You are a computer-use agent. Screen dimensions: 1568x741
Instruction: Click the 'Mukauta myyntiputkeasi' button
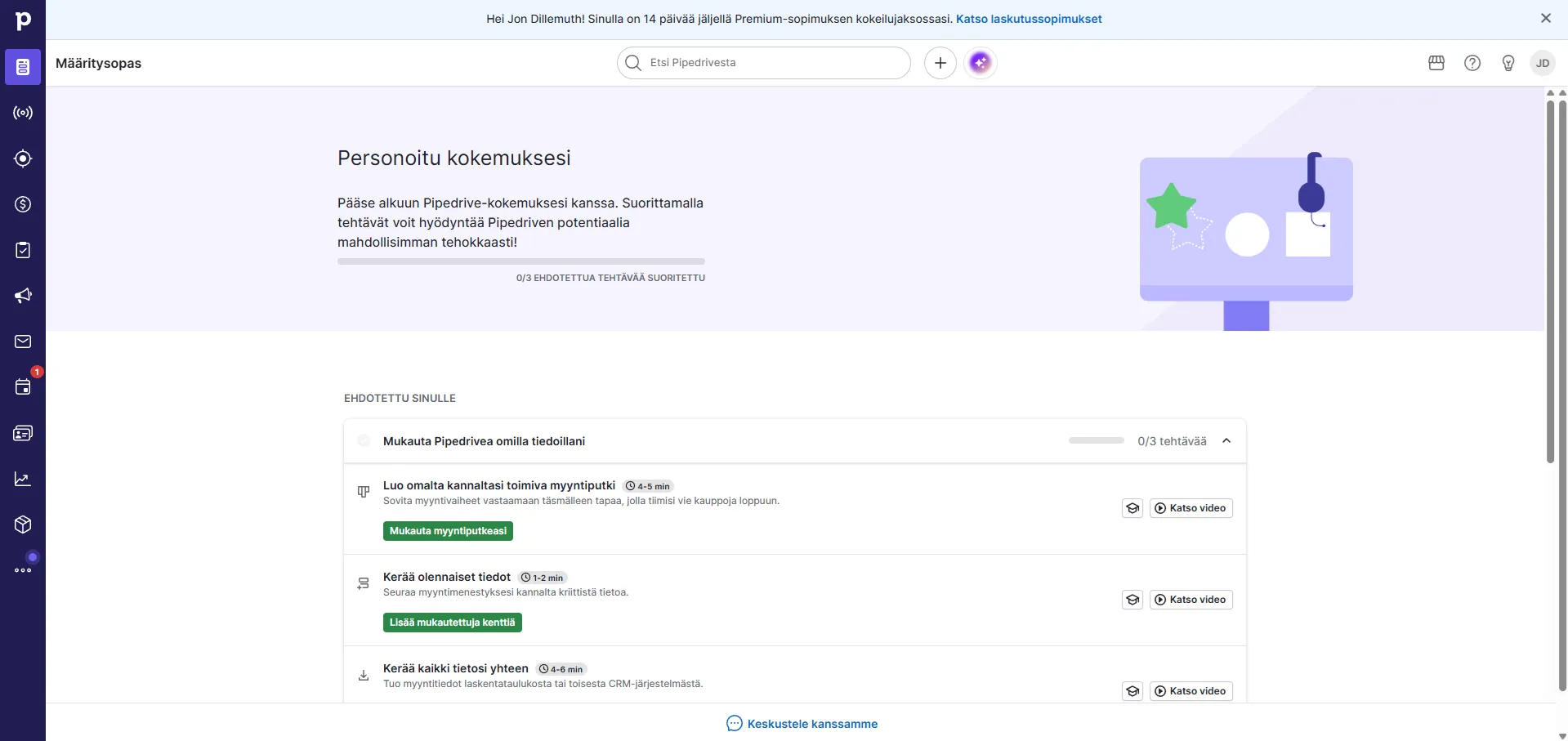pyautogui.click(x=448, y=530)
